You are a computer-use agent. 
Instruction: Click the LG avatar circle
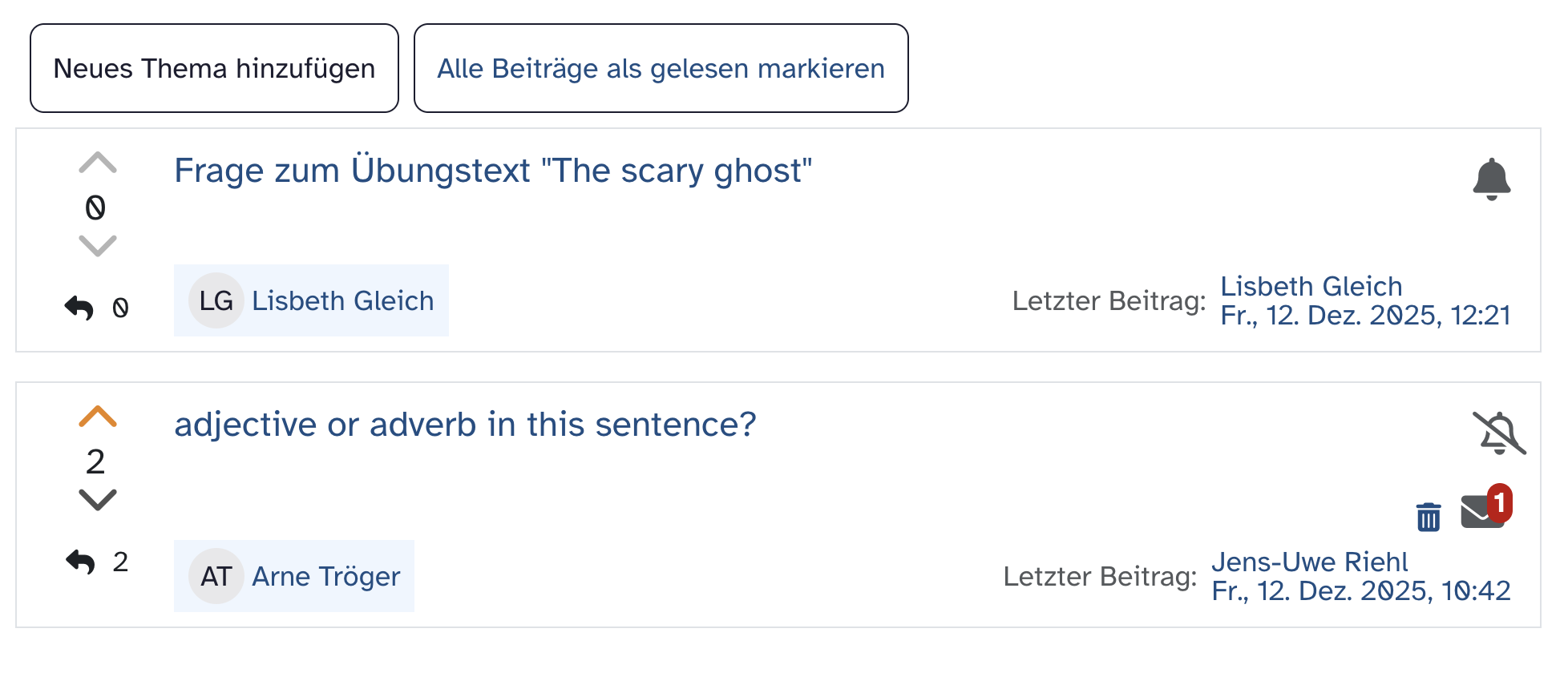[216, 301]
